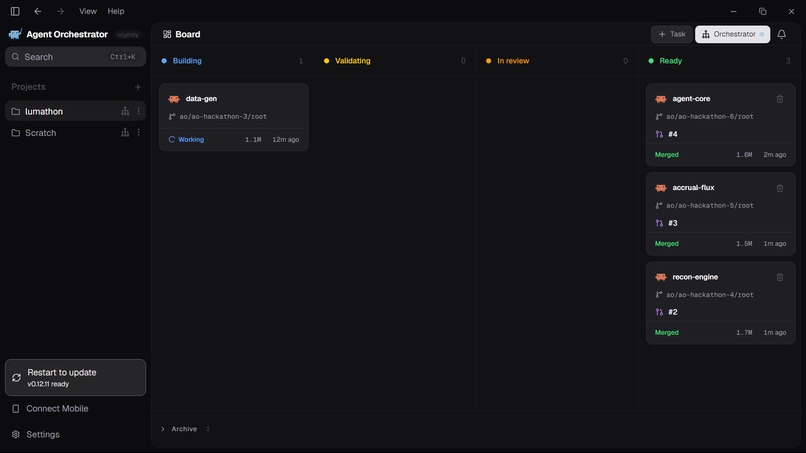Viewport: 806px width, 453px height.
Task: Open more options for lumathon project
Action: coord(138,111)
